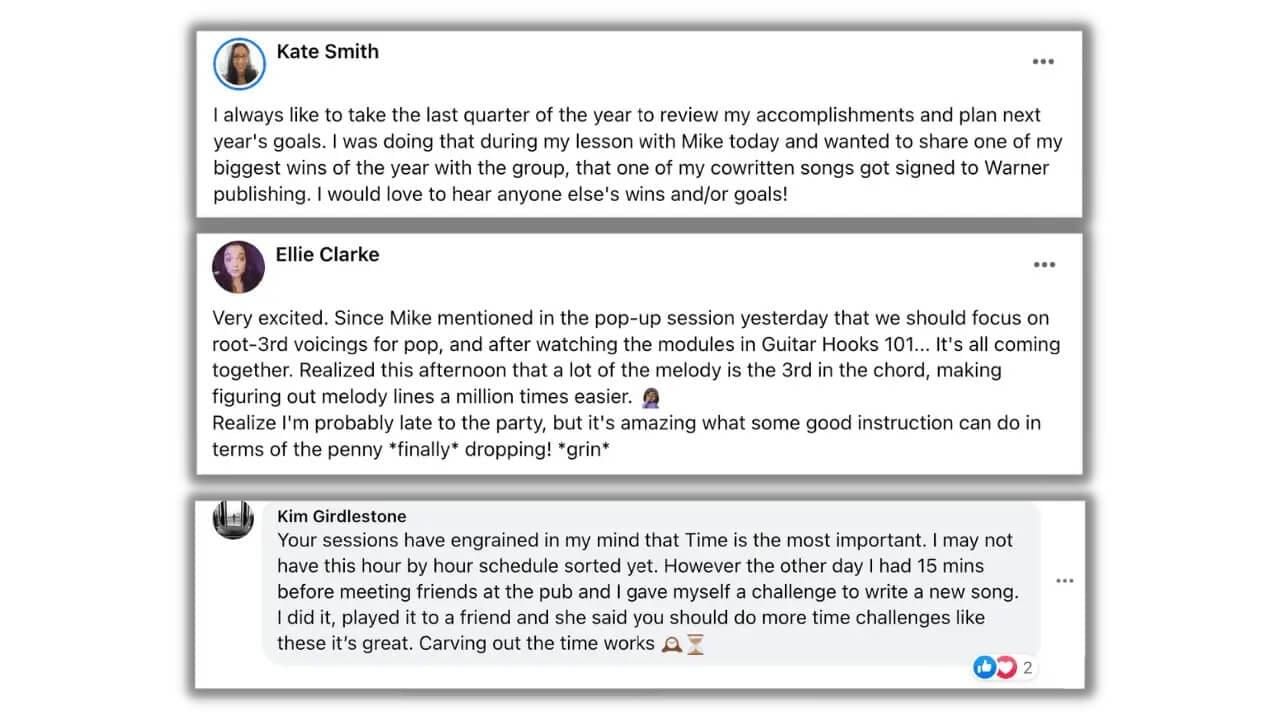The width and height of the screenshot is (1280, 720).
Task: Click the bowing person emoji before the hourglass
Action: tap(672, 645)
